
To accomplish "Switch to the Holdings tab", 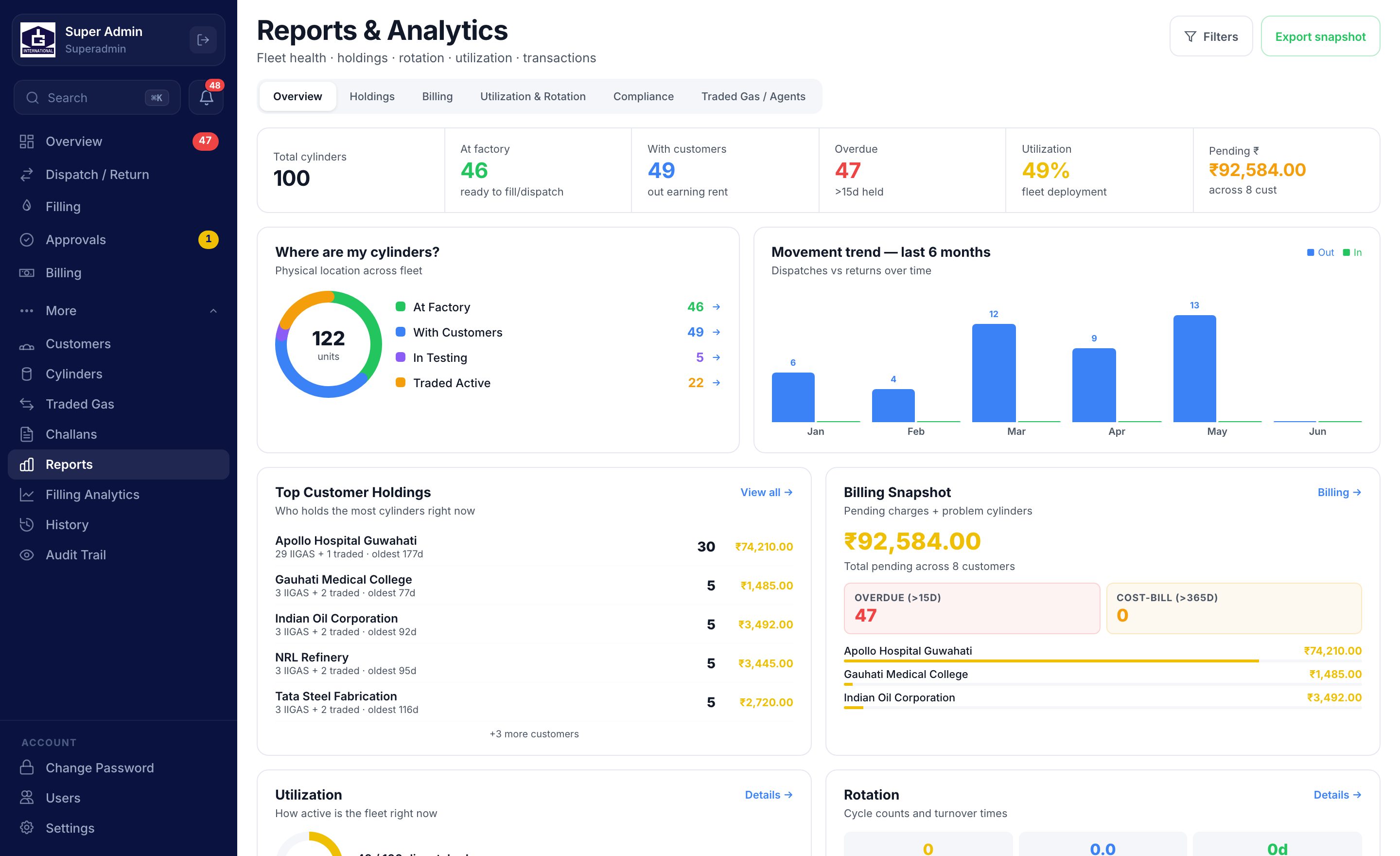I will tap(372, 97).
